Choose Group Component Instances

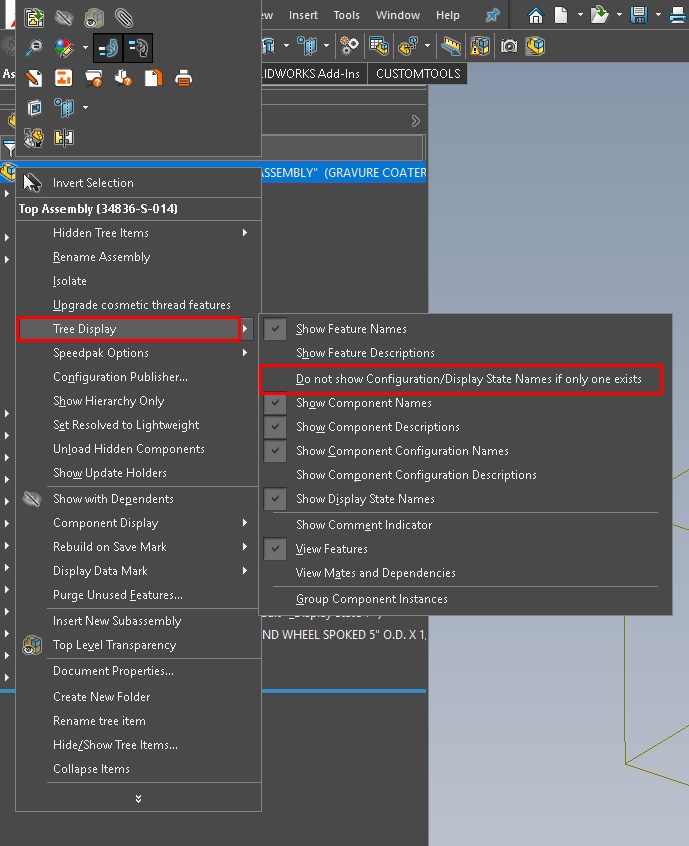coord(371,599)
